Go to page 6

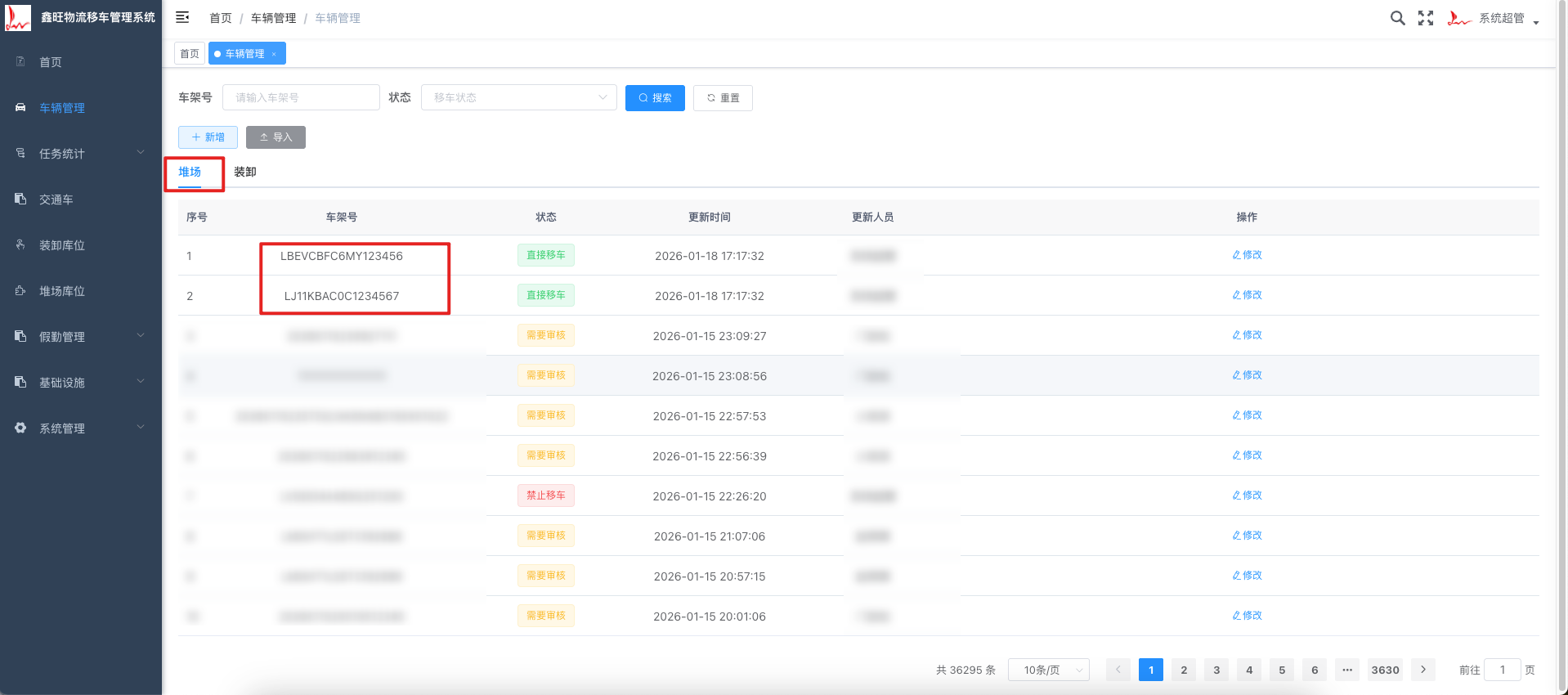[x=1315, y=670]
